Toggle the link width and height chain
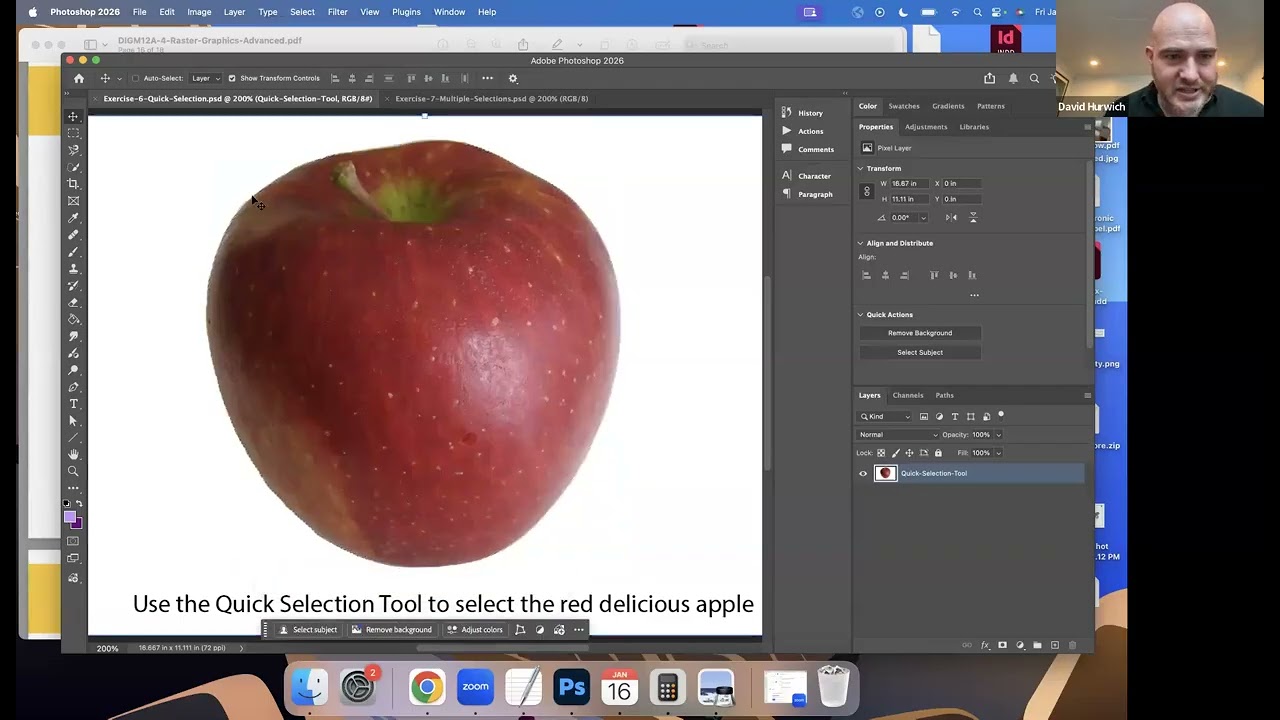The height and width of the screenshot is (720, 1280). (867, 191)
